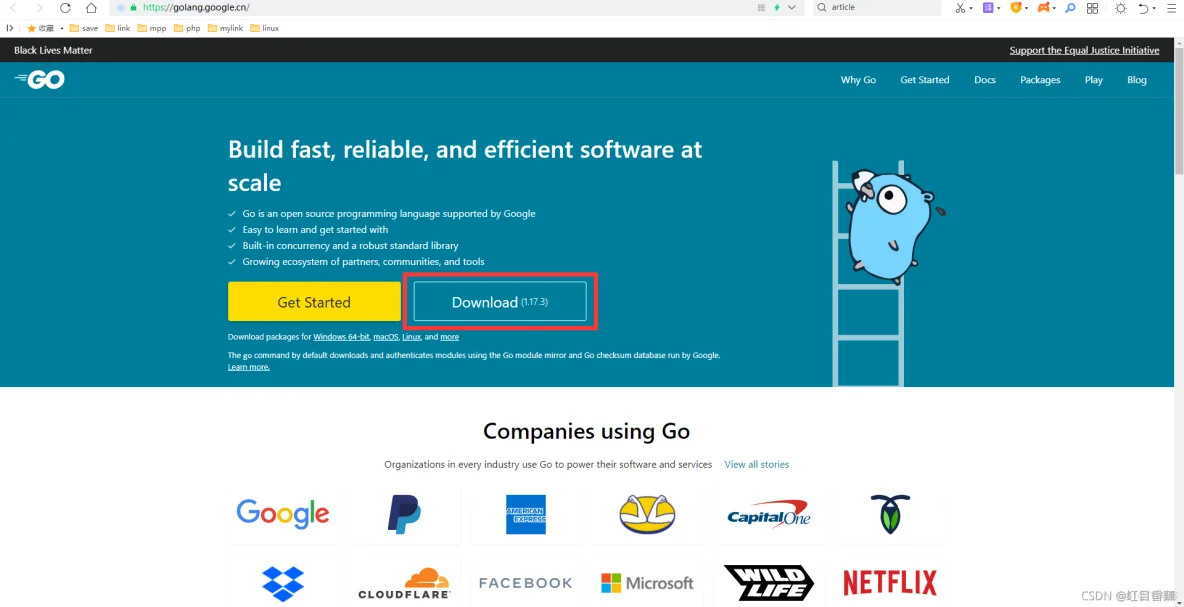Open the 'php' bookmark folder
Viewport: 1184px width, 607px height.
click(187, 28)
